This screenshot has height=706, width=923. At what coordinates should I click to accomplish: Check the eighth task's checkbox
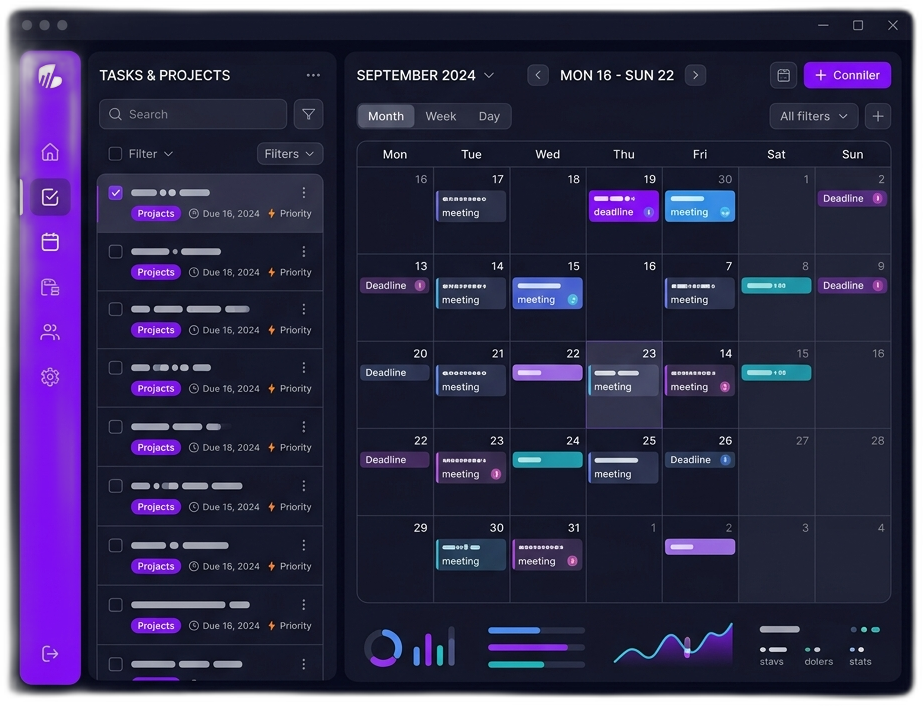pyautogui.click(x=115, y=605)
